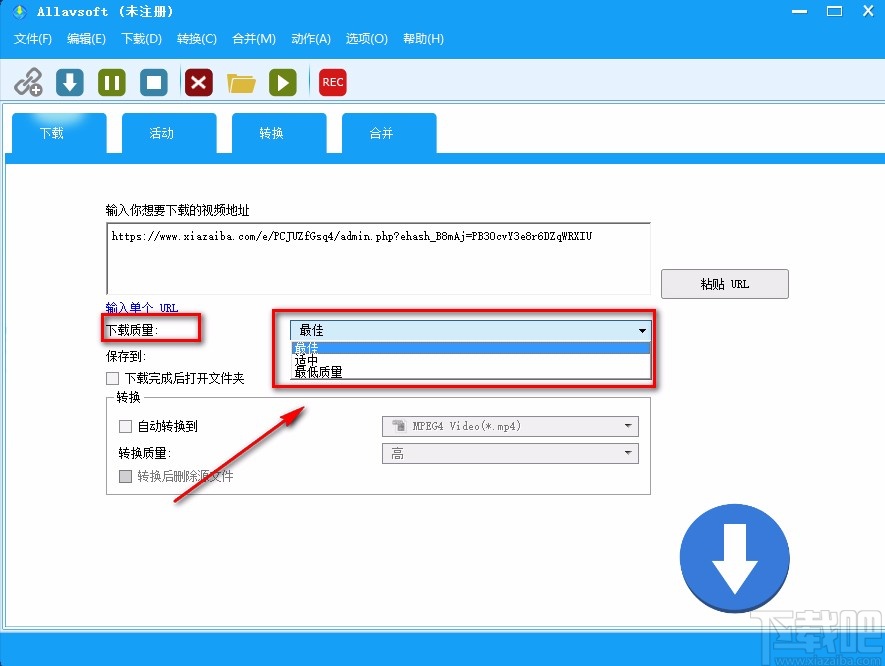Click the 粘贴 URL button
This screenshot has width=885, height=666.
click(x=724, y=283)
